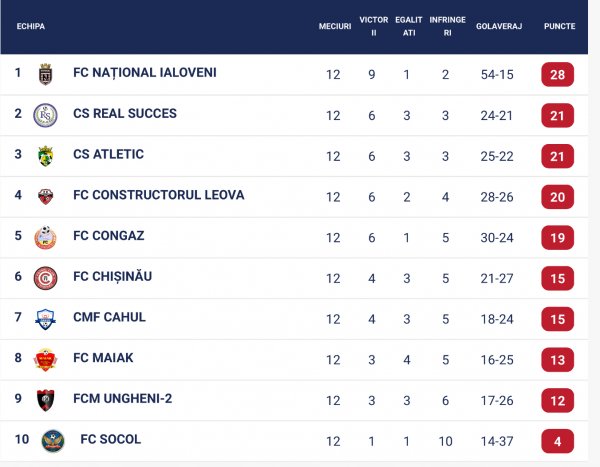Open the FC Național Ialoveni team link

(144, 73)
